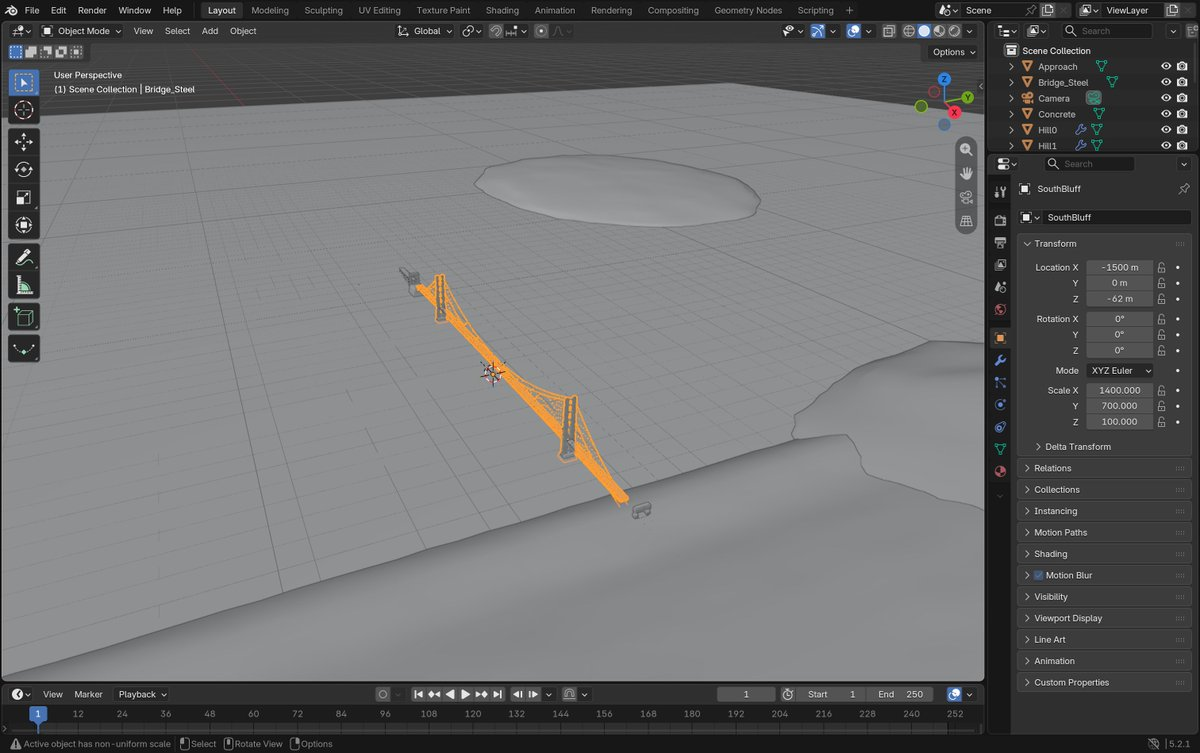This screenshot has height=753, width=1200.
Task: Open the timeline Marker menu
Action: tap(88, 694)
